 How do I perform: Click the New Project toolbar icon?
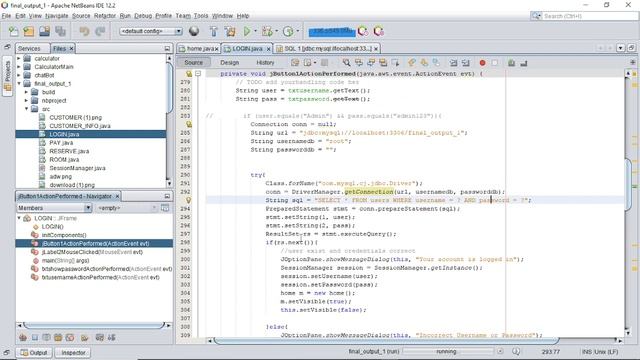coord(29,31)
